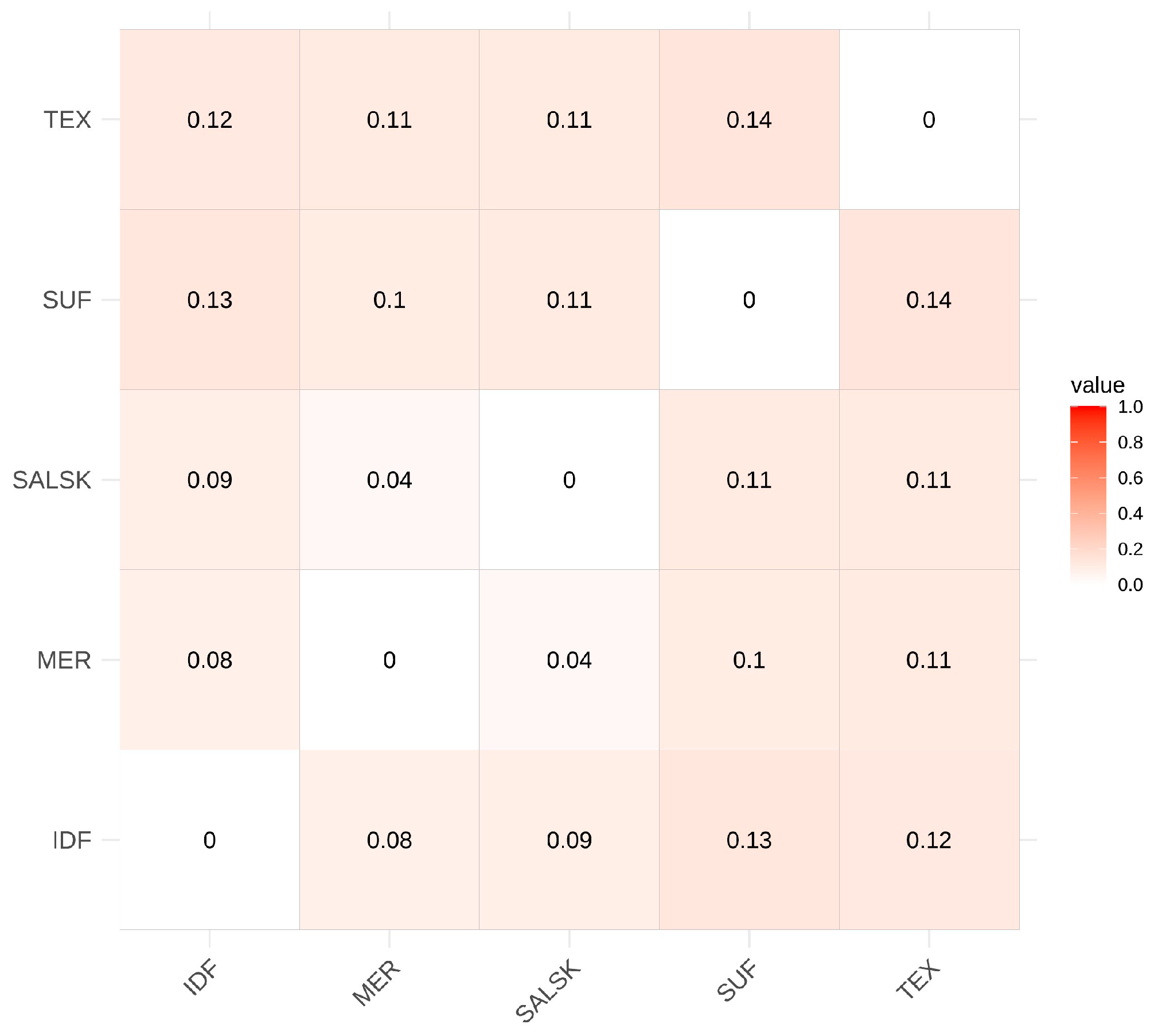Click the MER label on the horizontal axis
The height and width of the screenshot is (1036, 1158).
[x=376, y=983]
